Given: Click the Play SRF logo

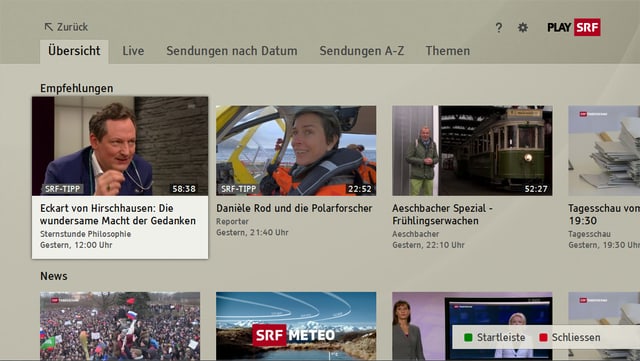Looking at the screenshot, I should tap(574, 27).
